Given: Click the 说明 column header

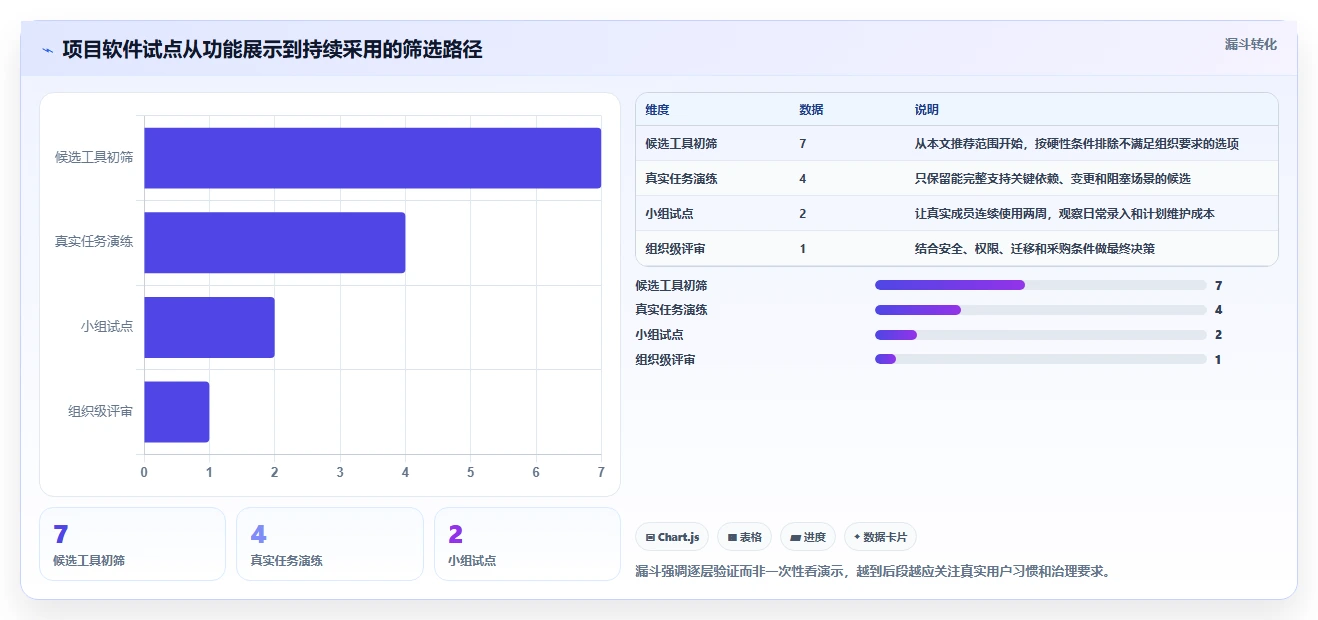Looking at the screenshot, I should point(926,110).
